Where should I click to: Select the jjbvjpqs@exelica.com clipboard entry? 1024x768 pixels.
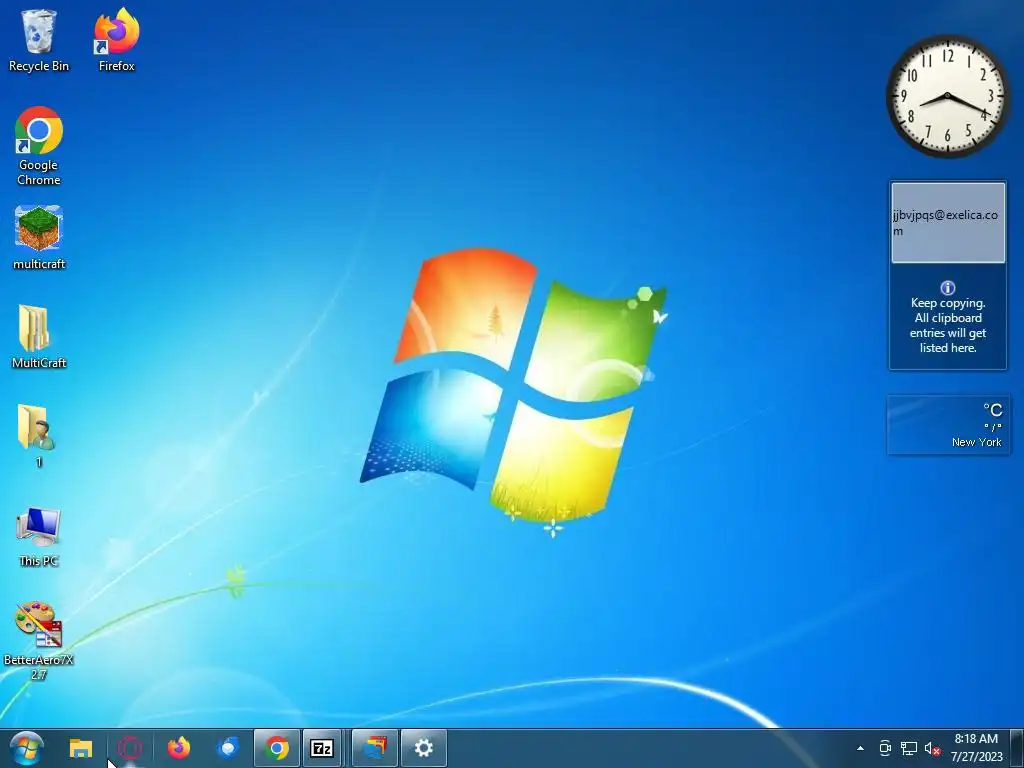948,223
